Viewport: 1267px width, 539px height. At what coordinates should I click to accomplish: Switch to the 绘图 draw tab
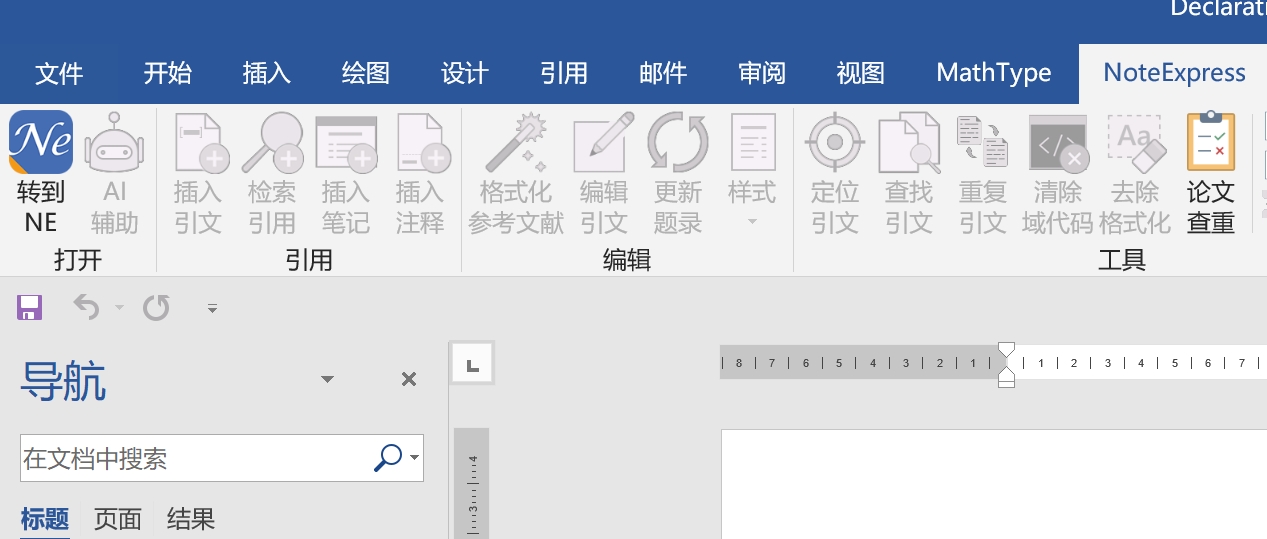[x=365, y=73]
